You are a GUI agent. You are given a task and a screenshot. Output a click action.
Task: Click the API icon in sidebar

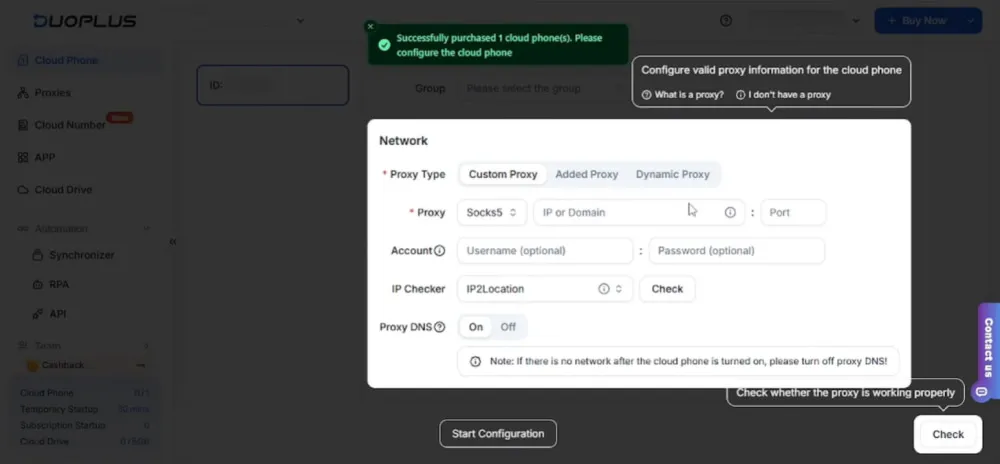pyautogui.click(x=38, y=314)
